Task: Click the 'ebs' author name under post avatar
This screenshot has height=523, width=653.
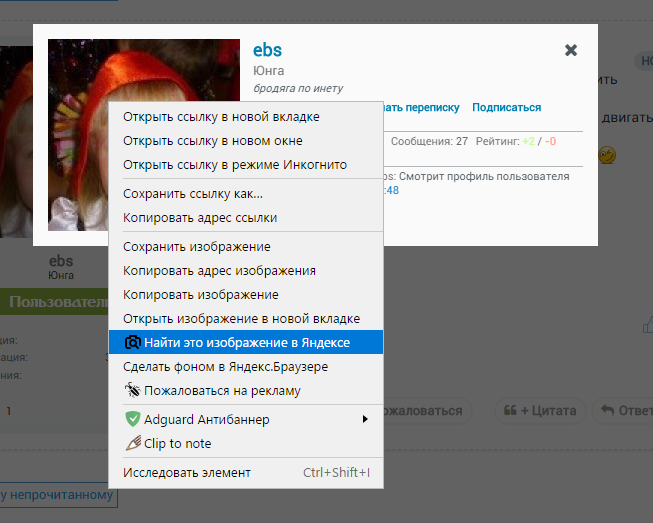Action: point(61,261)
